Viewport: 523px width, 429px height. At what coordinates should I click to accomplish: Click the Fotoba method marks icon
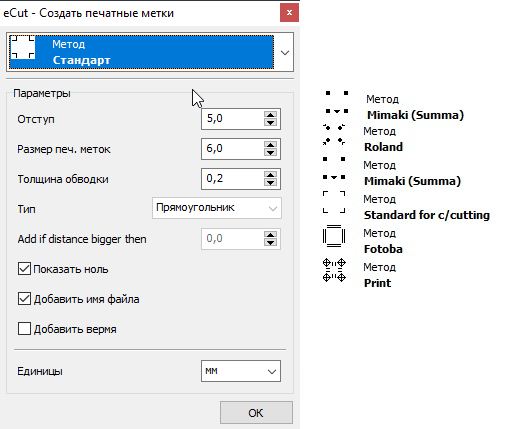pos(334,236)
